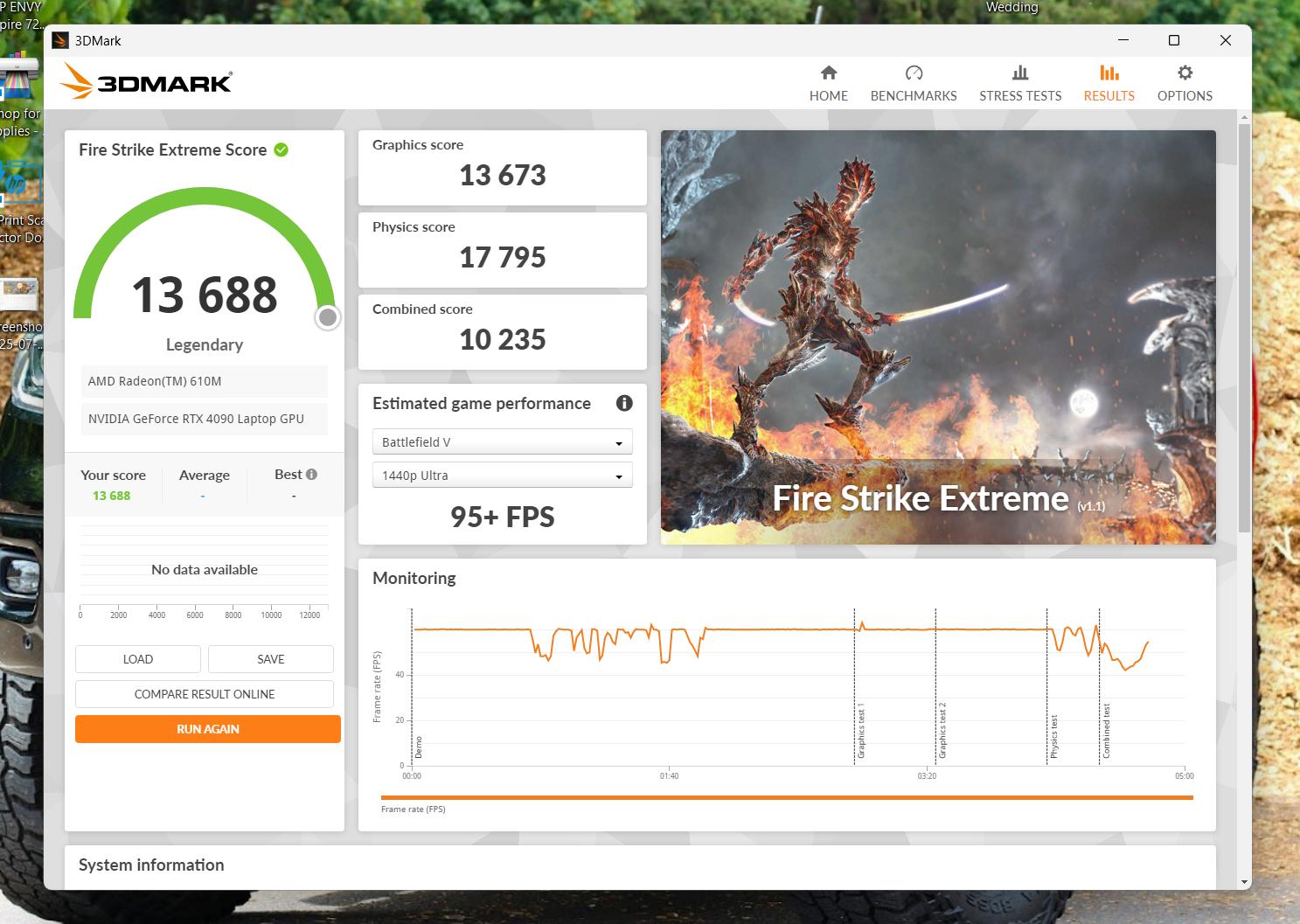Screen dimensions: 1300x924
Task: Select the OPTIONS menu label
Action: click(1185, 95)
